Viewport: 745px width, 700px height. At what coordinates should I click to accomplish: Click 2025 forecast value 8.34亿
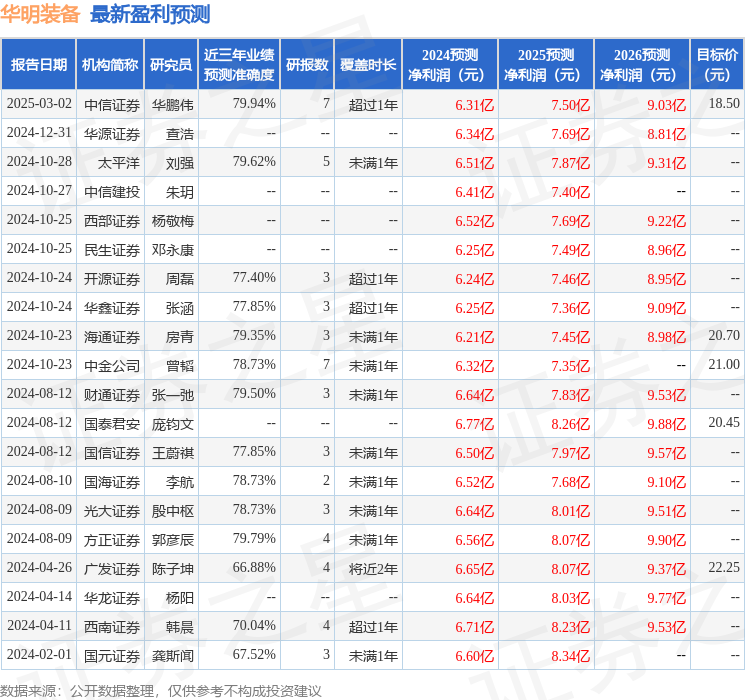(x=570, y=656)
